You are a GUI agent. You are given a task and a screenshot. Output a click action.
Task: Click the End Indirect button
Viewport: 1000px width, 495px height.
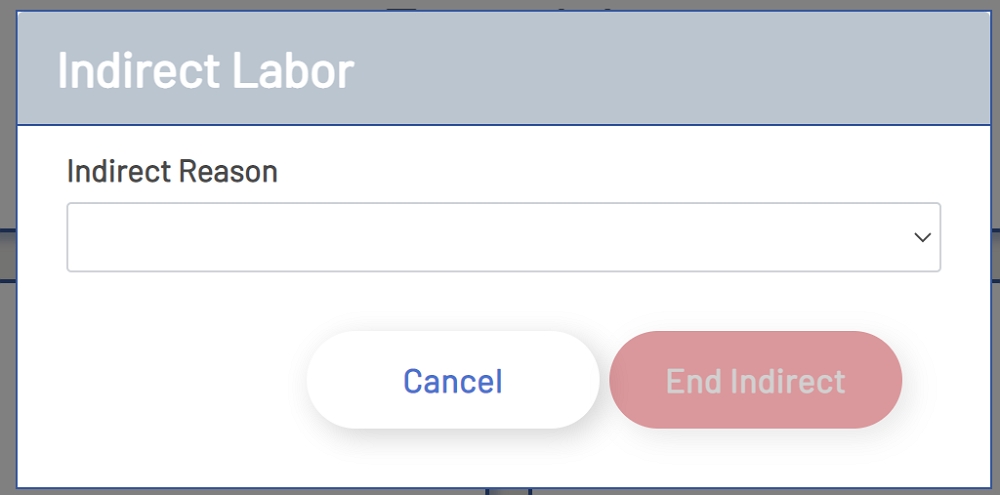[x=755, y=381]
